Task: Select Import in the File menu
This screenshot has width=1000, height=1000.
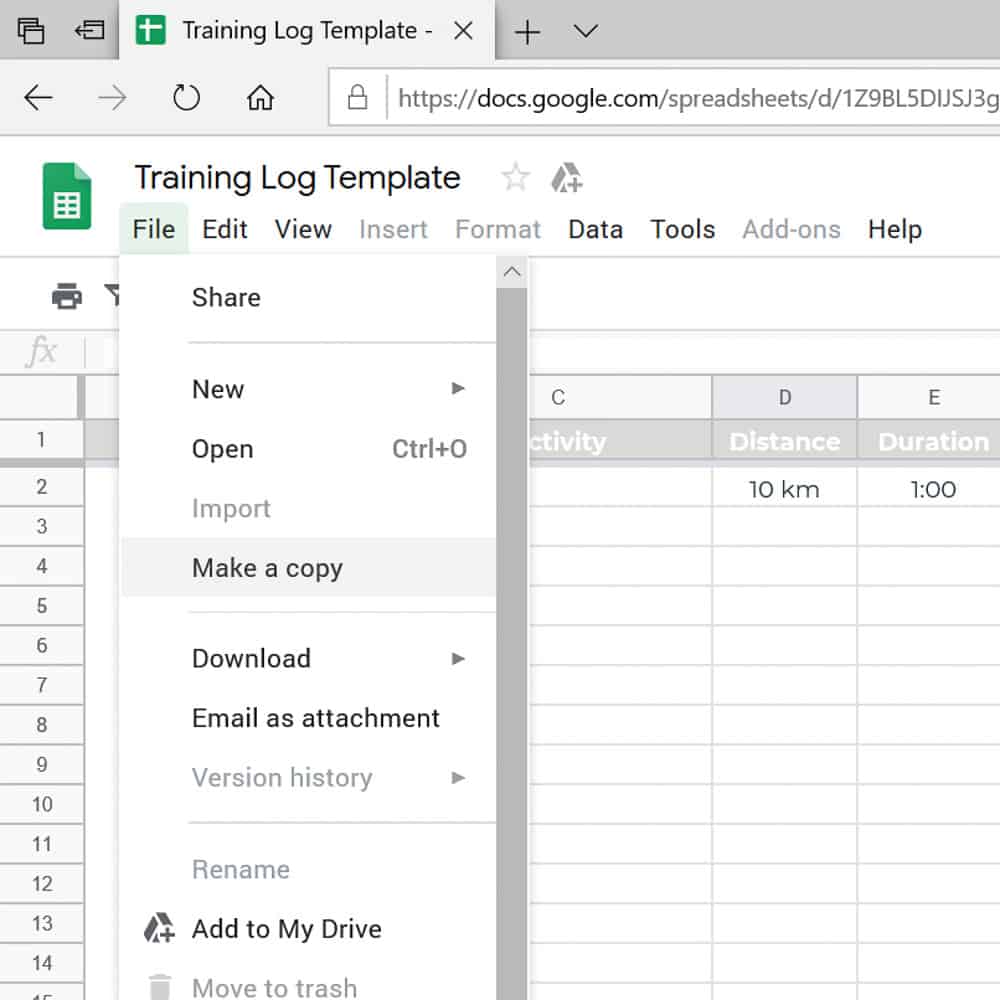Action: (x=308, y=508)
